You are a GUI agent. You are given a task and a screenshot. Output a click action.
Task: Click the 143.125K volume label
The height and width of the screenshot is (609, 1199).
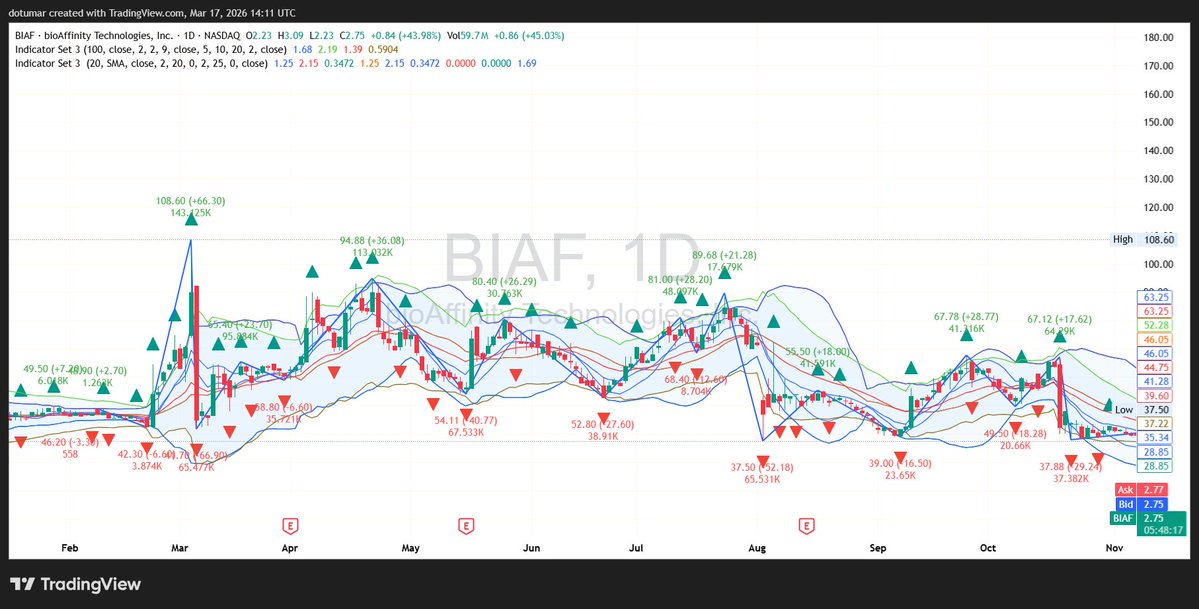click(191, 213)
